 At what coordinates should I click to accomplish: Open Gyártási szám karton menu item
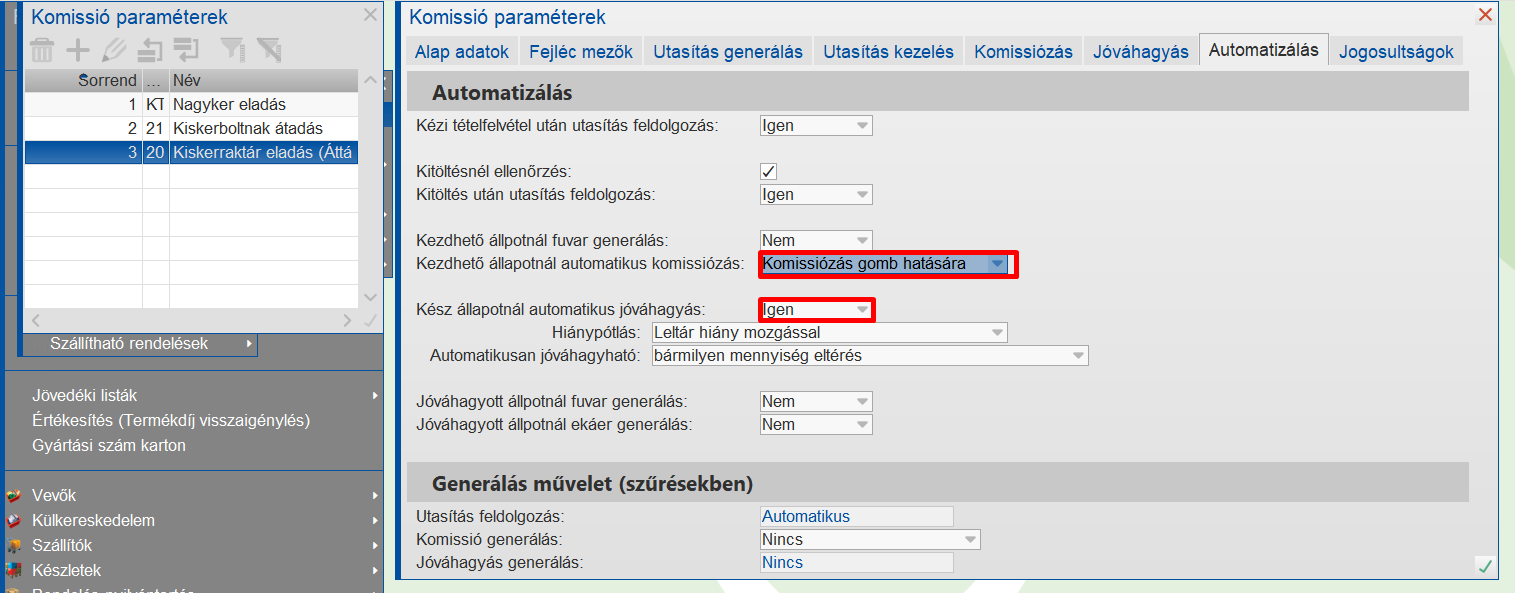109,446
